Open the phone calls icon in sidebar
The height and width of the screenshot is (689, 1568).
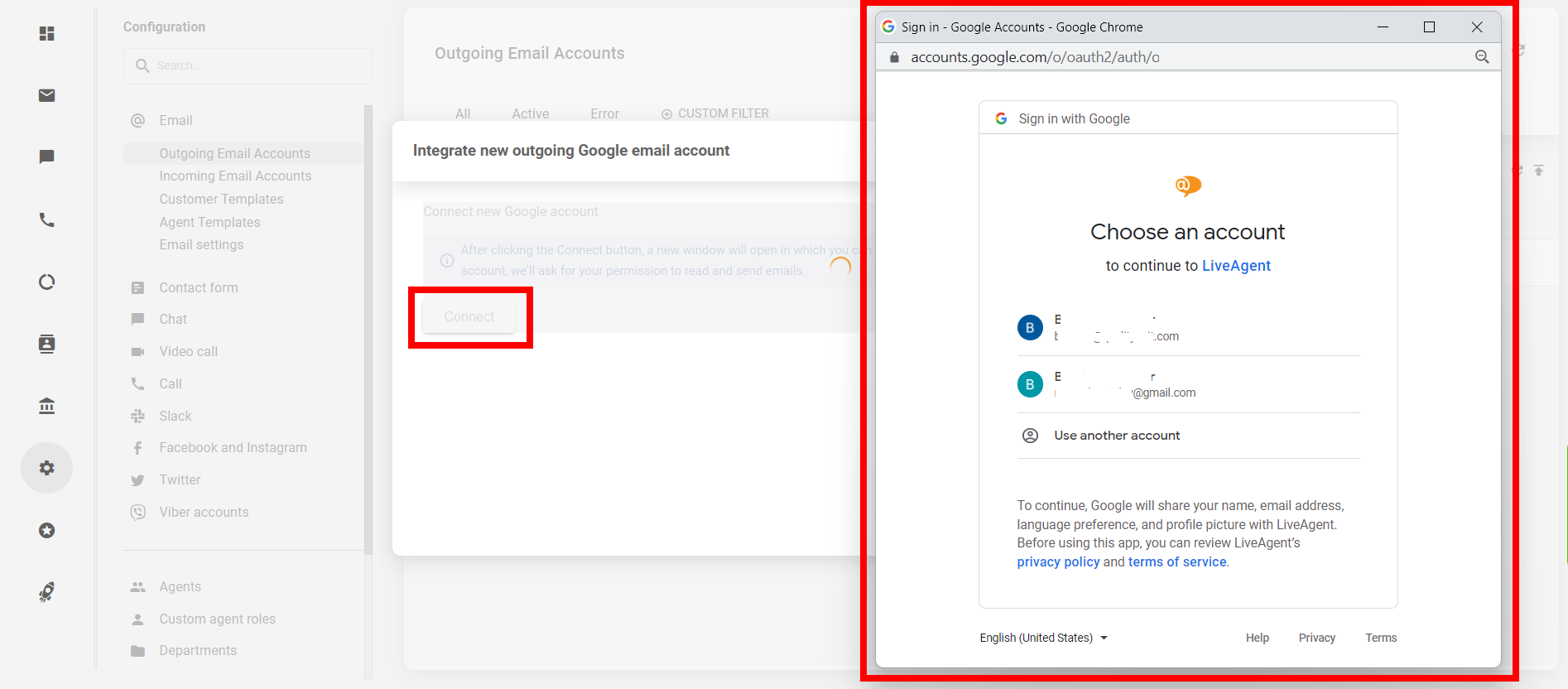(x=47, y=219)
